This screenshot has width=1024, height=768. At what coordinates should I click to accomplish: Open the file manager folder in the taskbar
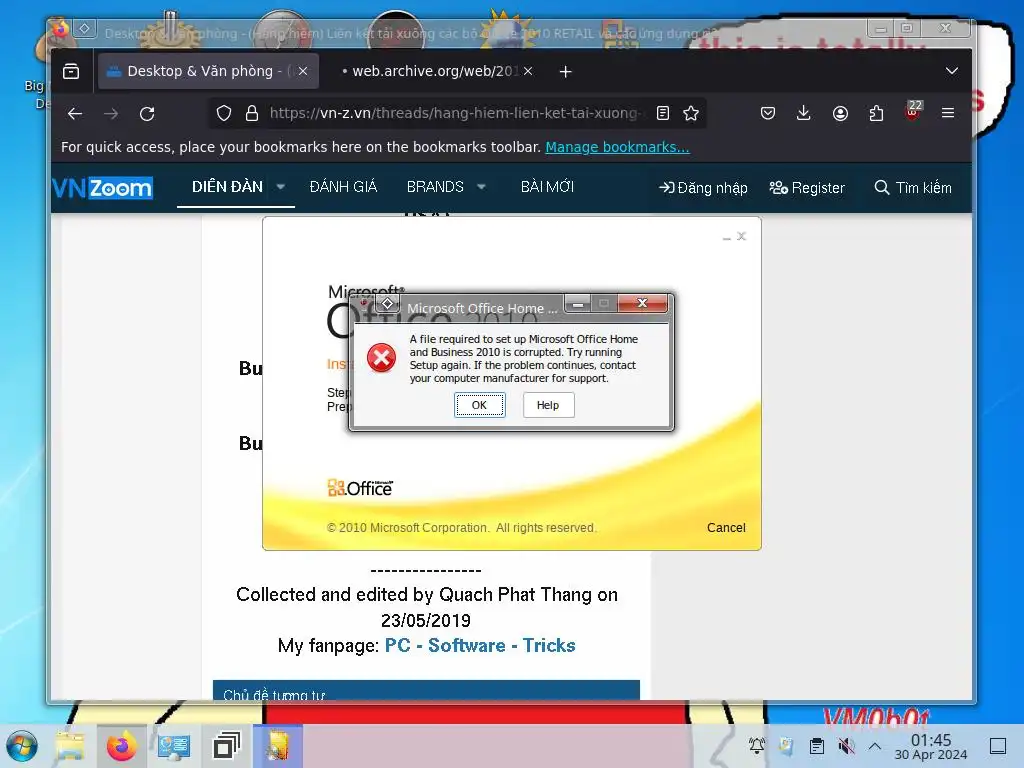click(70, 746)
